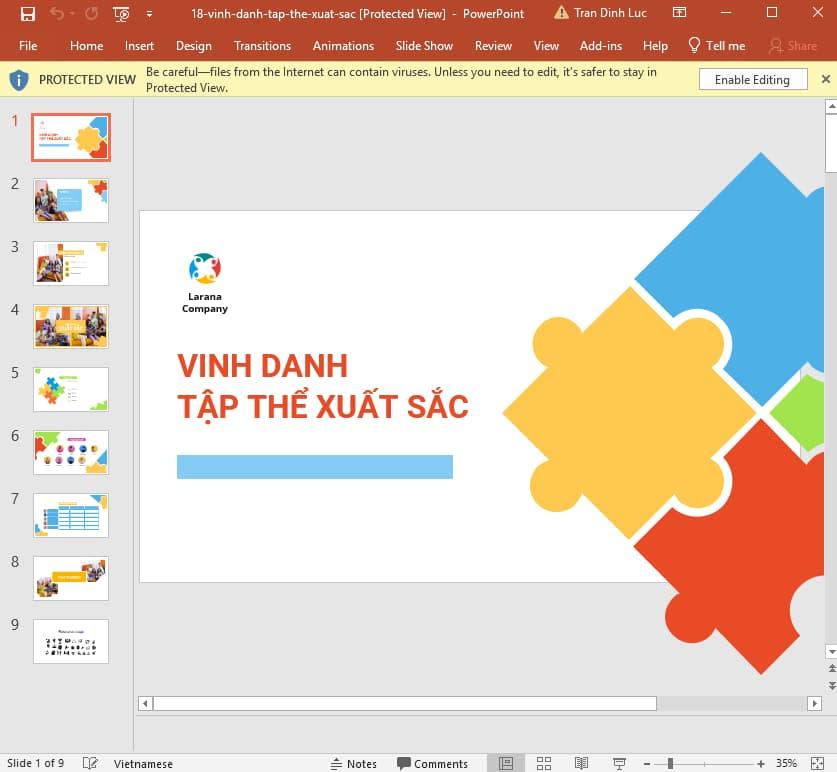
Task: Open the Comments pane
Action: pyautogui.click(x=433, y=763)
